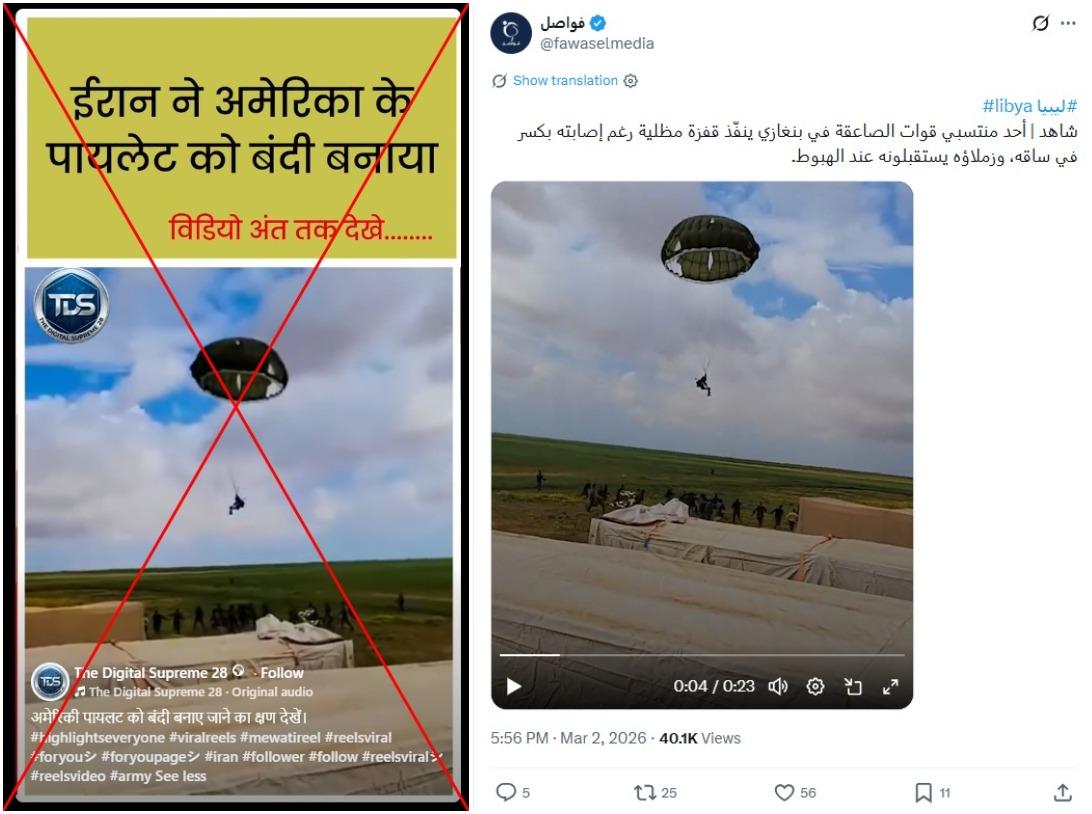
Task: Open @fawaselmedia profile handle
Action: [597, 44]
